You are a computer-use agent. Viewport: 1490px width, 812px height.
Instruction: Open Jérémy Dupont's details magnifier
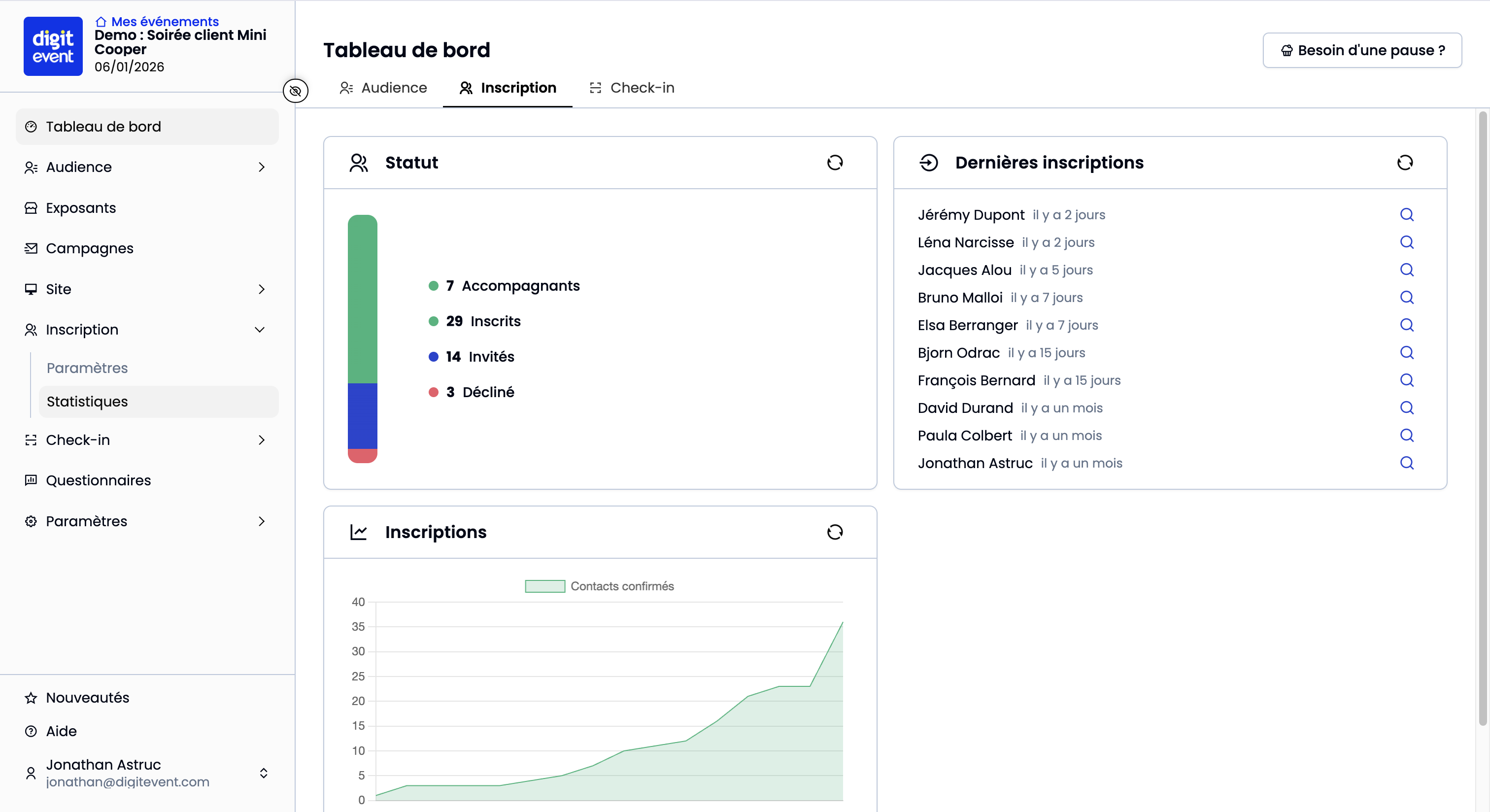[x=1406, y=214]
